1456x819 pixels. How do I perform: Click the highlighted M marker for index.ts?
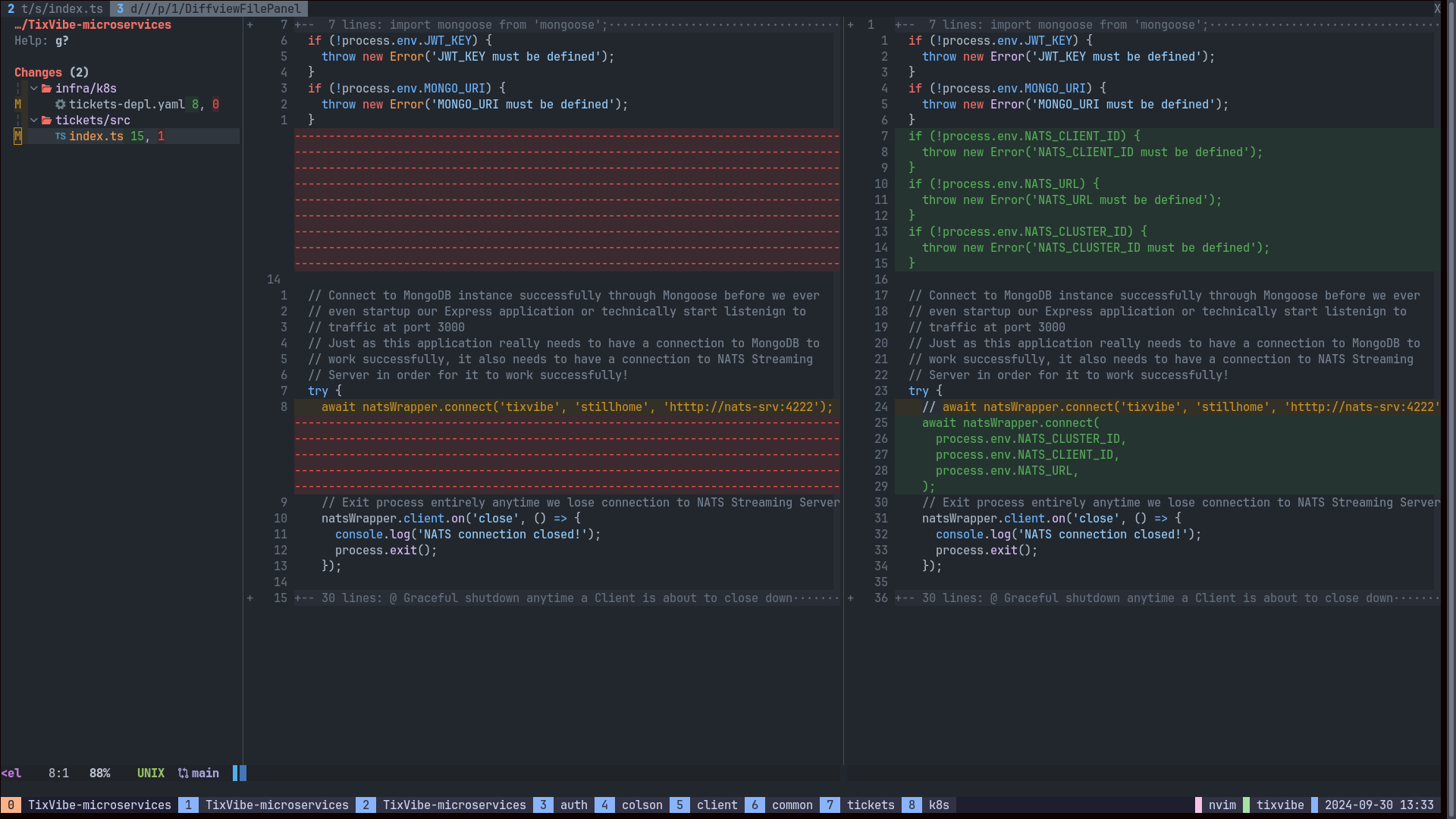17,136
